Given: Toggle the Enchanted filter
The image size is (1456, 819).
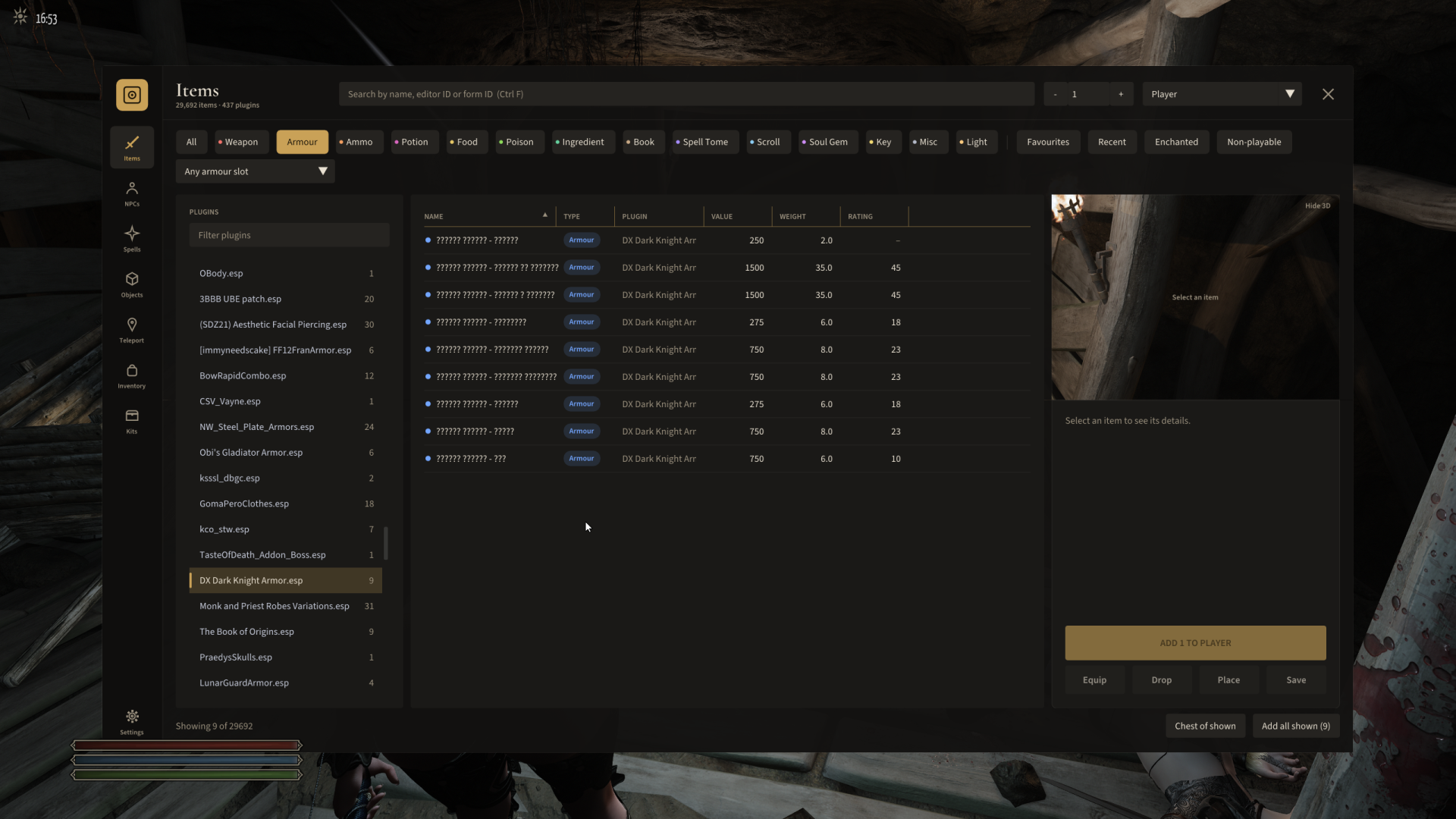Looking at the screenshot, I should 1176,142.
